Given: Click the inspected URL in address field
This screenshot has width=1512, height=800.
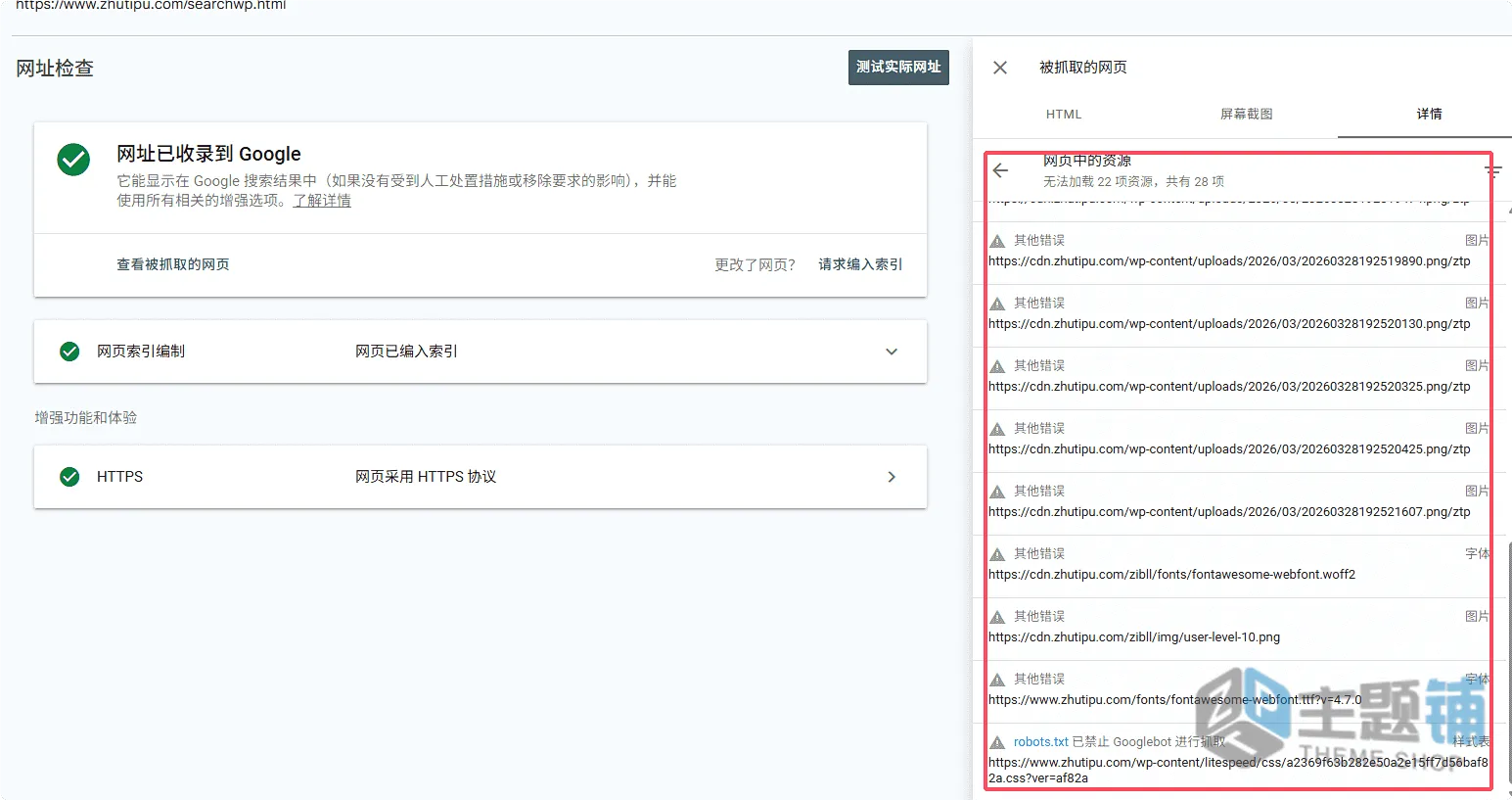Looking at the screenshot, I should (x=152, y=5).
